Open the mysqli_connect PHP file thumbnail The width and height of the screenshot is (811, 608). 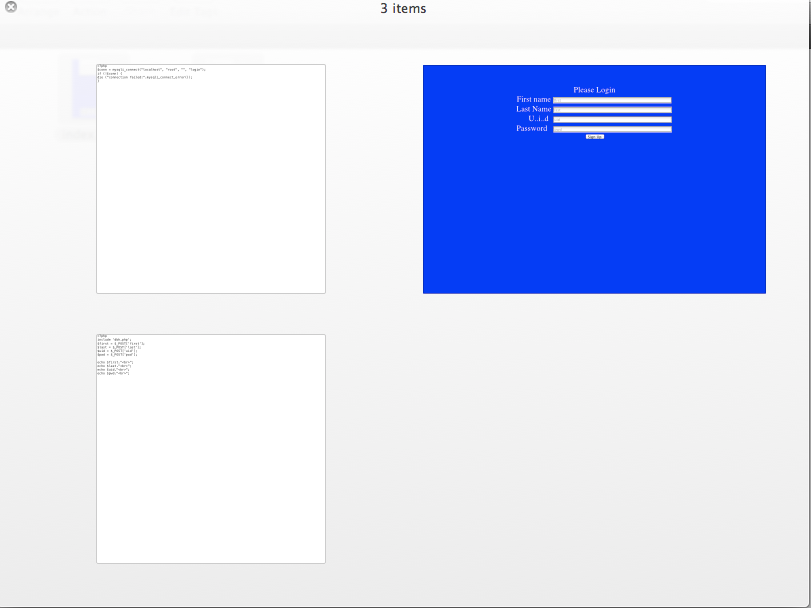[211, 179]
